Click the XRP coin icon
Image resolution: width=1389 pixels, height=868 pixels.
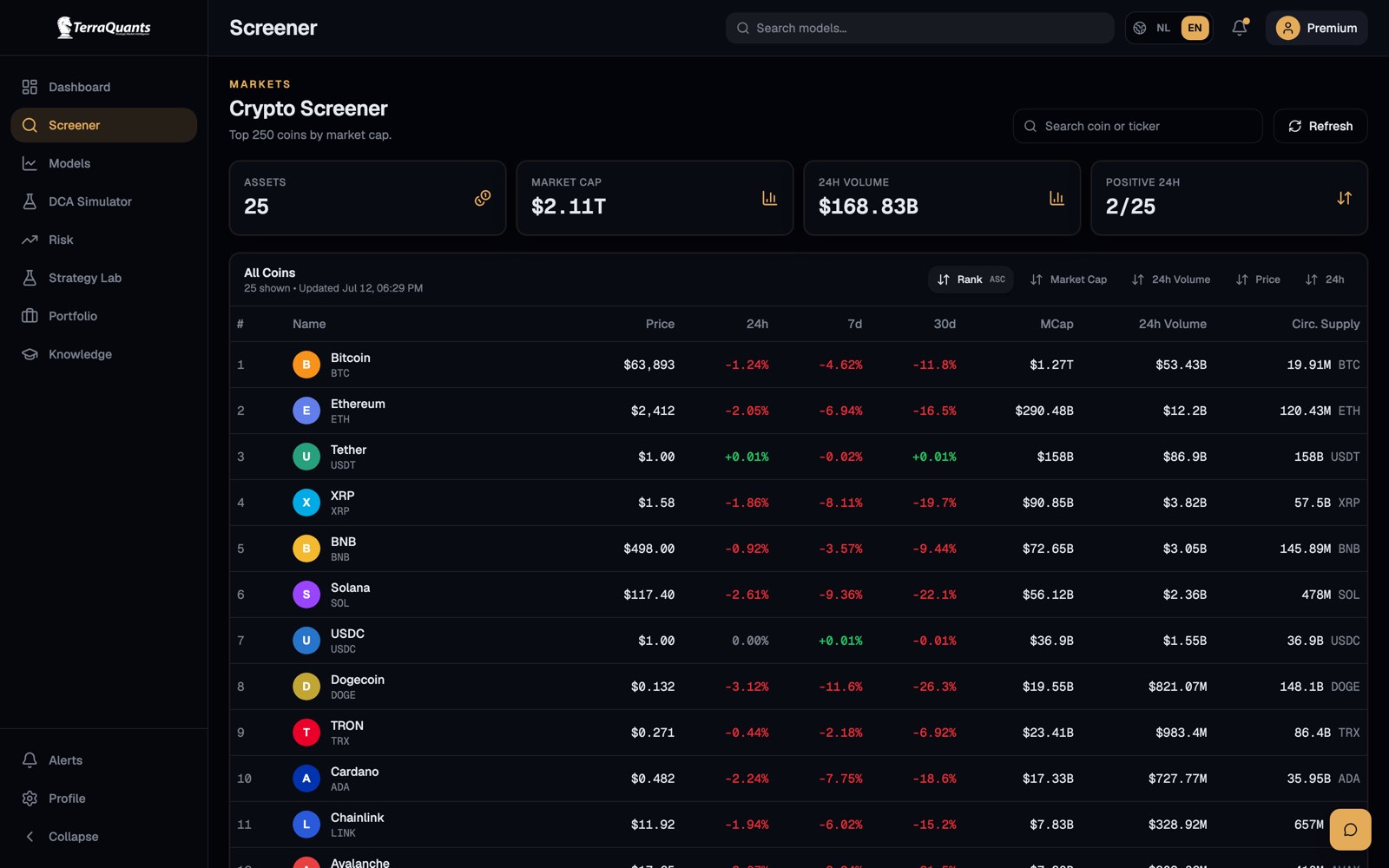pyautogui.click(x=306, y=503)
